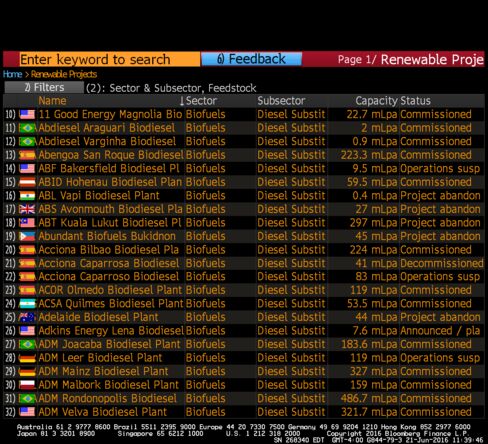Click the 'Enter keyword to search' field
The height and width of the screenshot is (444, 488).
tap(110, 59)
